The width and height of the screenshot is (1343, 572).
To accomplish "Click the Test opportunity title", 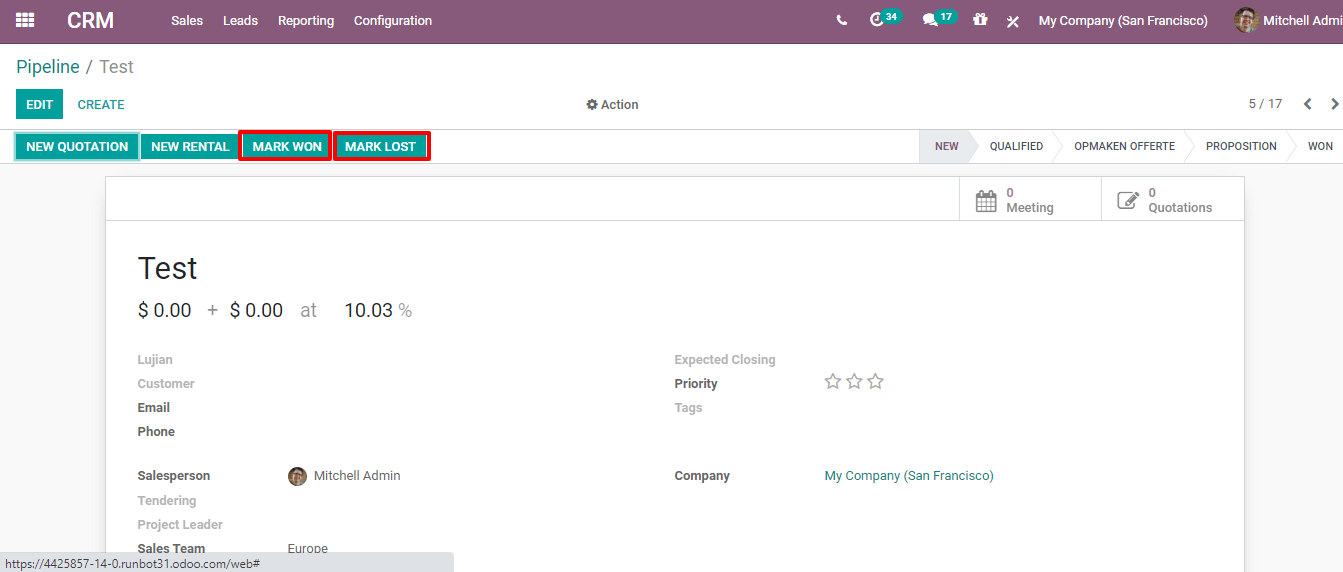I will pos(168,268).
